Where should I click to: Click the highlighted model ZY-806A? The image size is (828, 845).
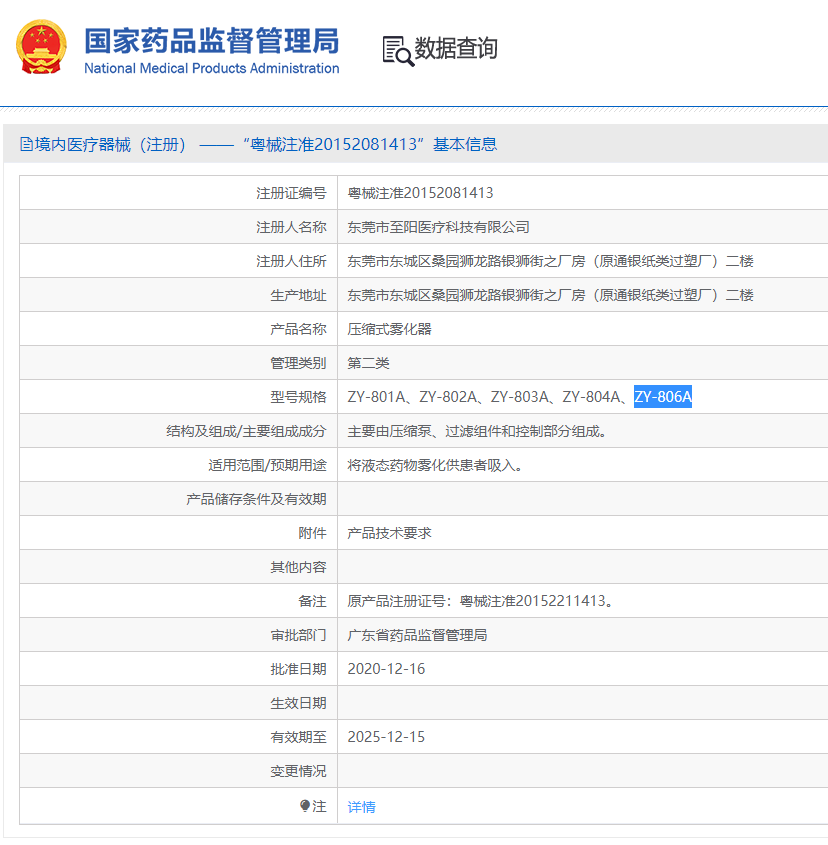coord(663,397)
